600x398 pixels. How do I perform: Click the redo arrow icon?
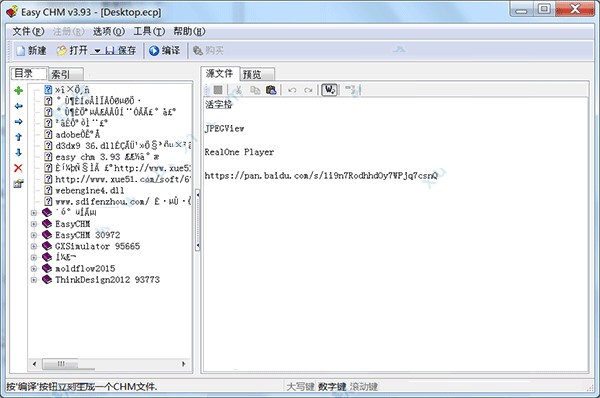[308, 90]
